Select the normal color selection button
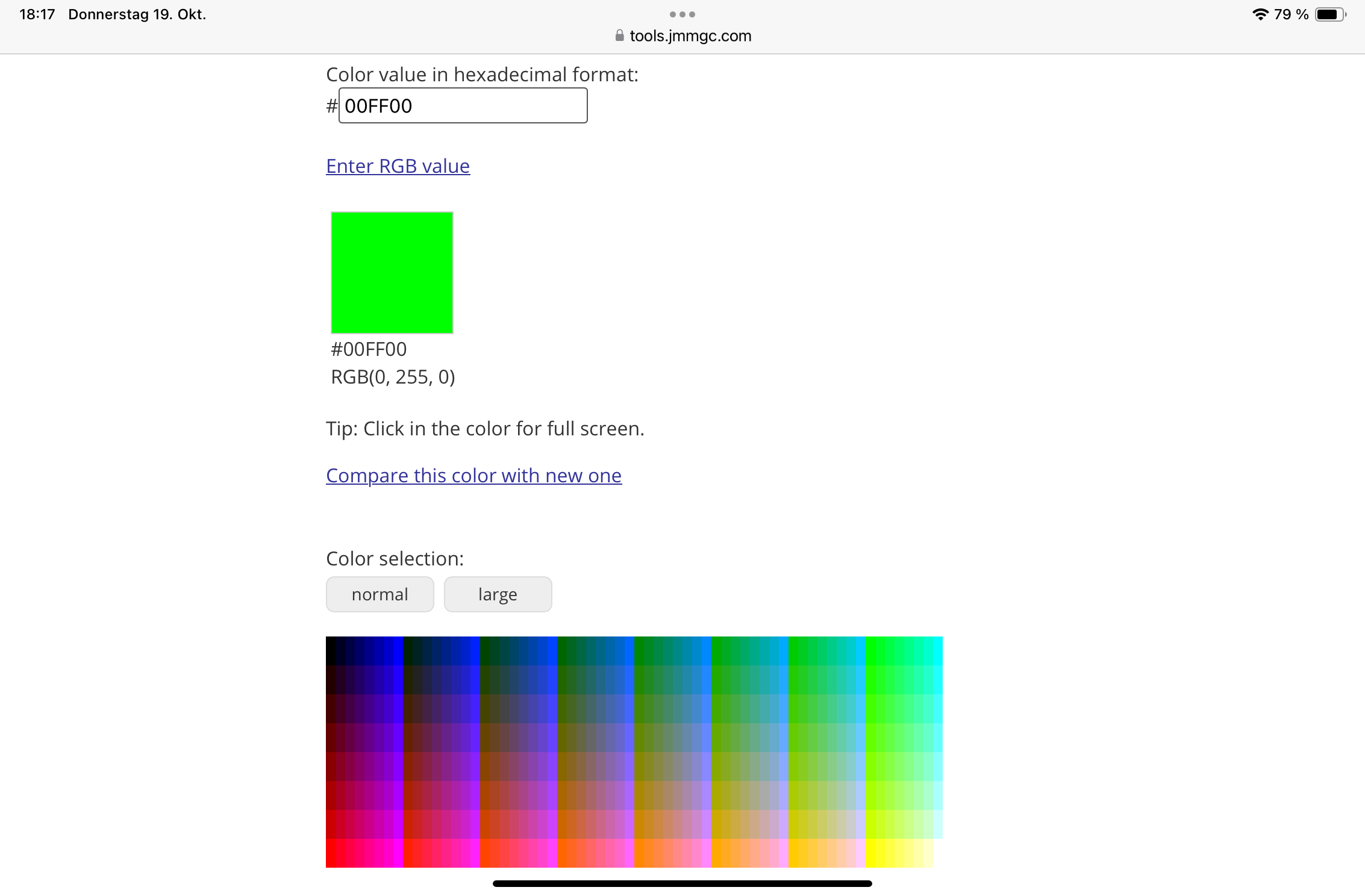Screen dimensions: 1365x896 pos(380,594)
